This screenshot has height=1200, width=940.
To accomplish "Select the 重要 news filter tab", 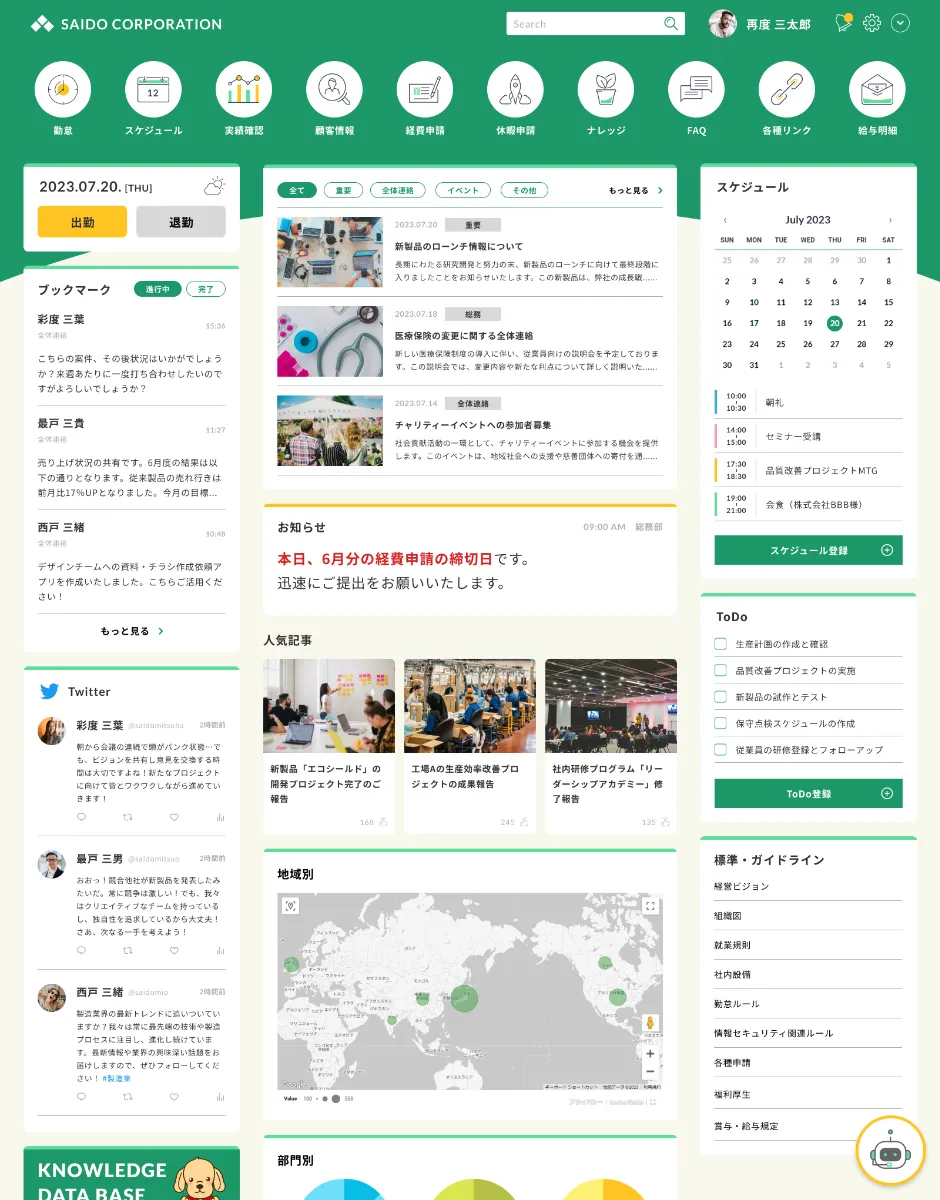I will point(343,190).
